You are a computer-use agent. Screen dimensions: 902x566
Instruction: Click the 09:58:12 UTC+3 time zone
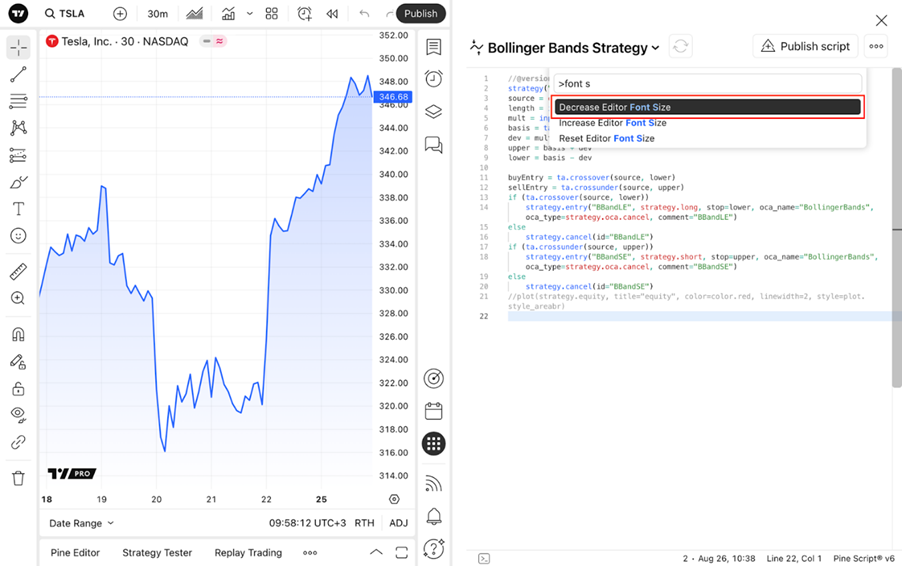[x=308, y=523]
